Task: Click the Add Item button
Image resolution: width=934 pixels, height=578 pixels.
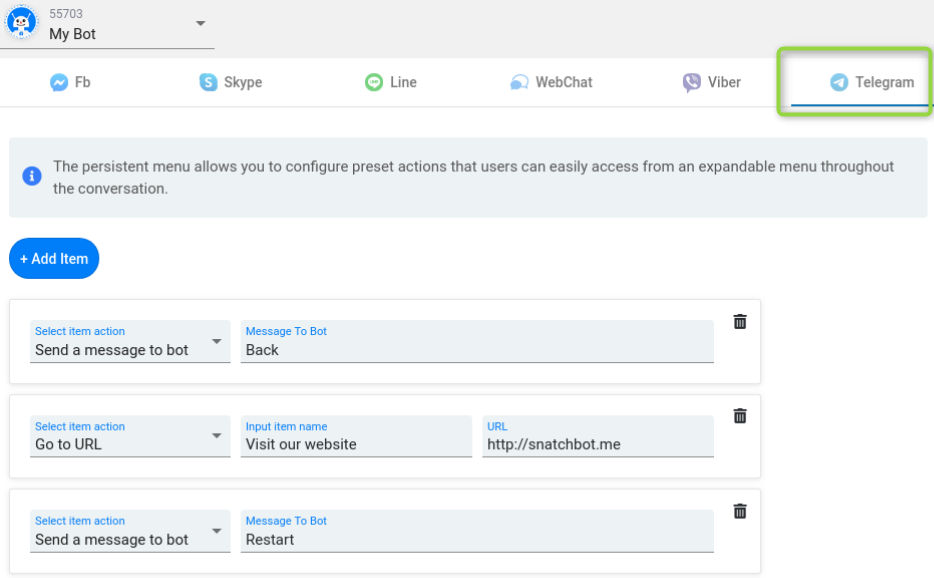Action: pos(54,258)
